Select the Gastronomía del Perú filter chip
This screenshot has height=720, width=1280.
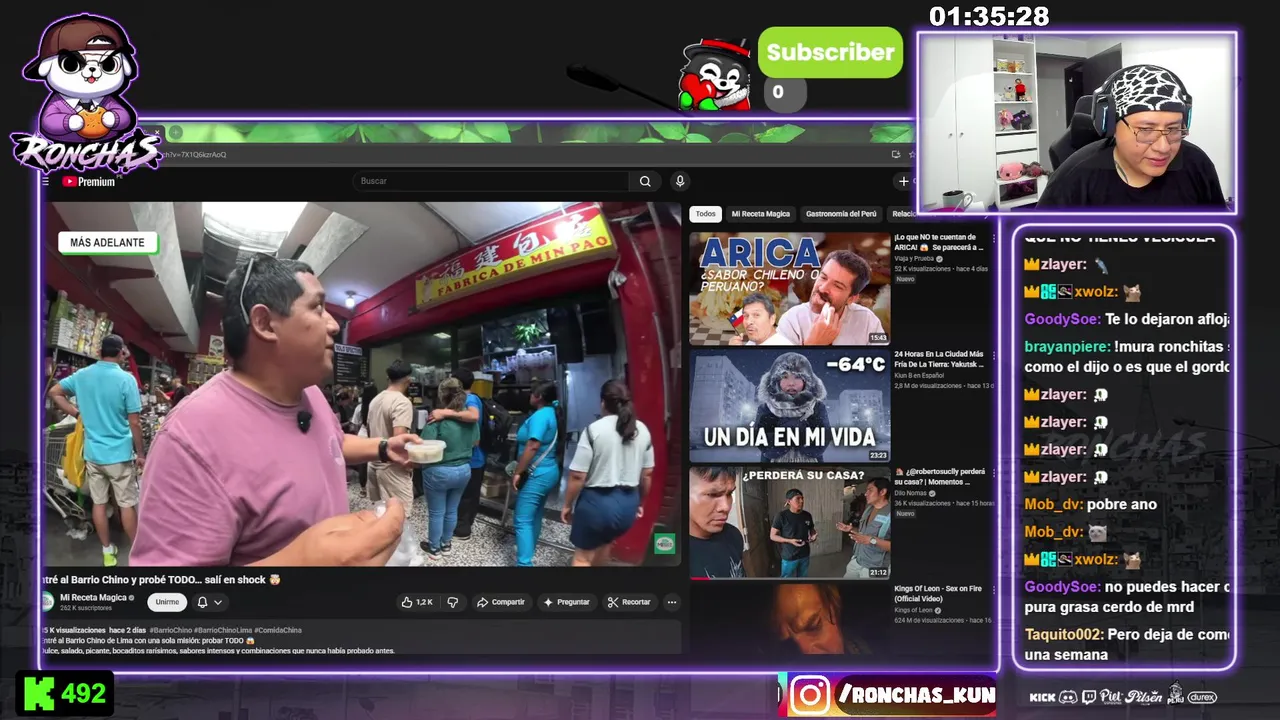pos(841,214)
